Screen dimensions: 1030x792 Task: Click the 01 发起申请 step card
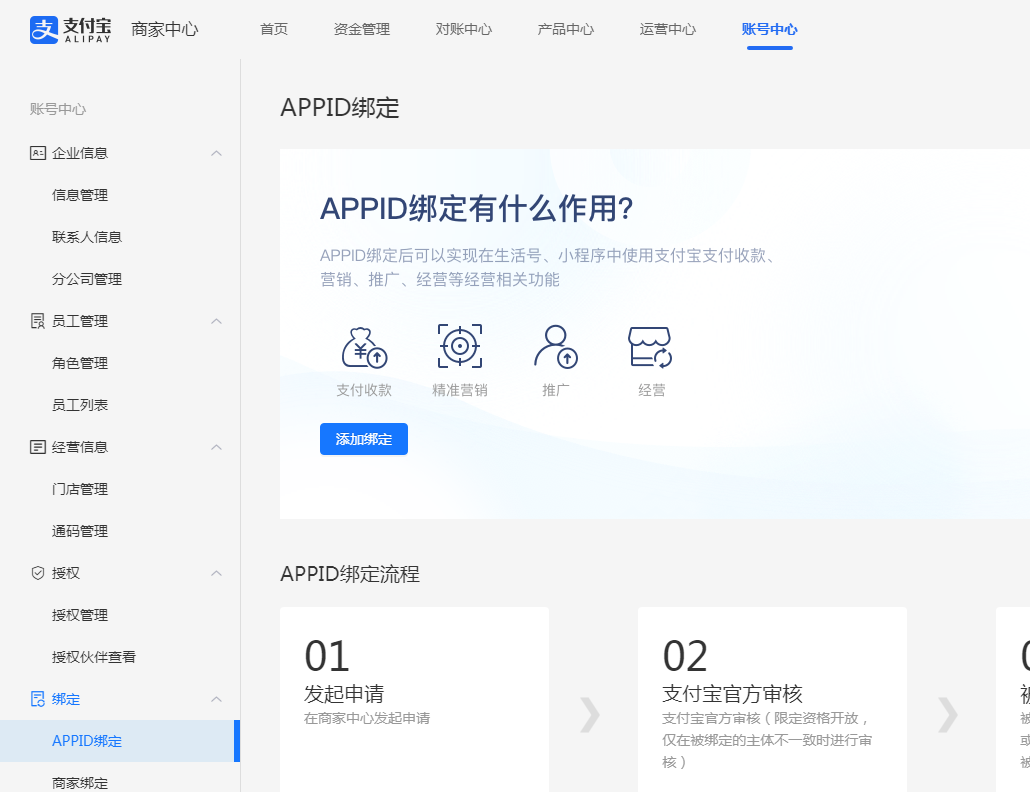[x=414, y=698]
